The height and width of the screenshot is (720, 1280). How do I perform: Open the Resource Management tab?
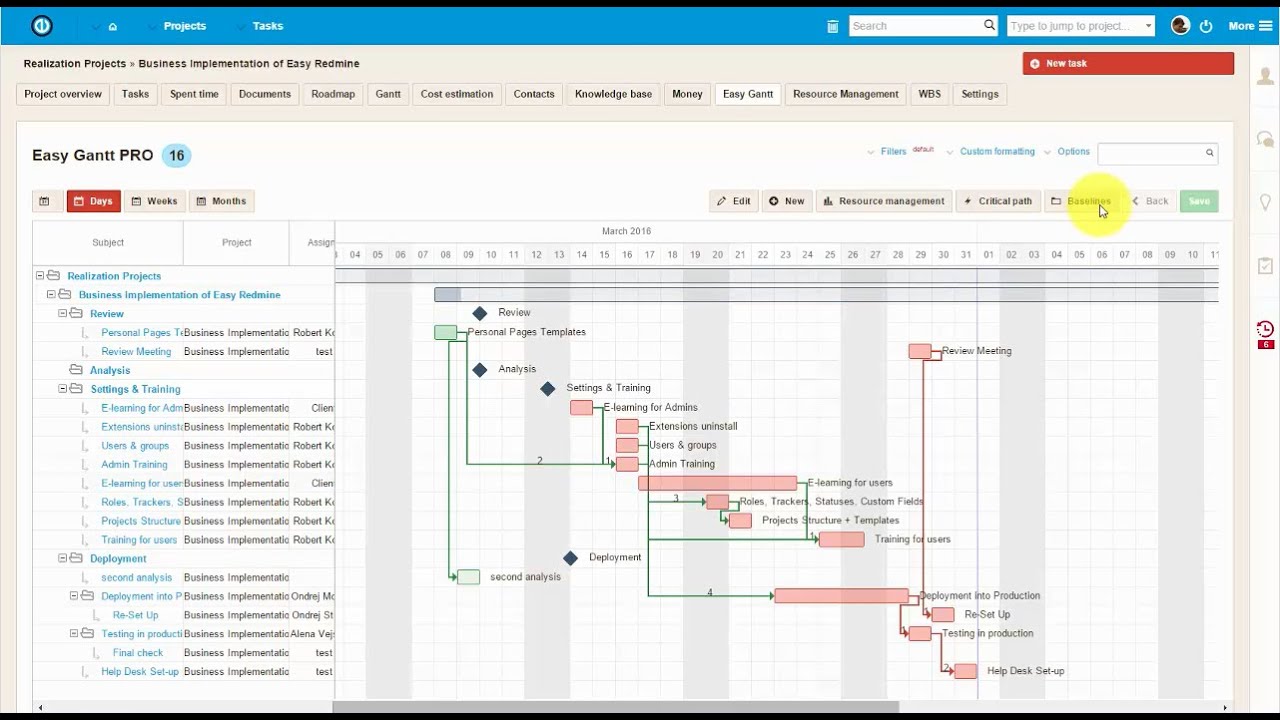point(846,94)
